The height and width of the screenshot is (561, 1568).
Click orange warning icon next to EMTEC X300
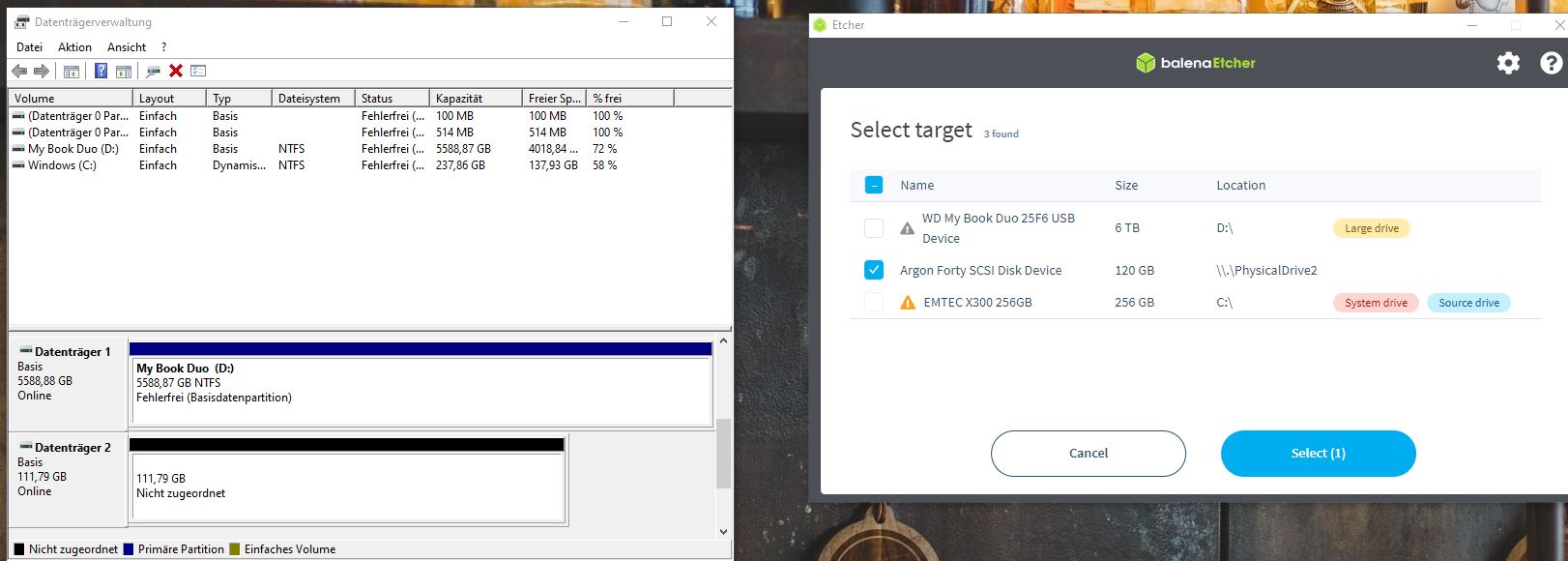907,303
